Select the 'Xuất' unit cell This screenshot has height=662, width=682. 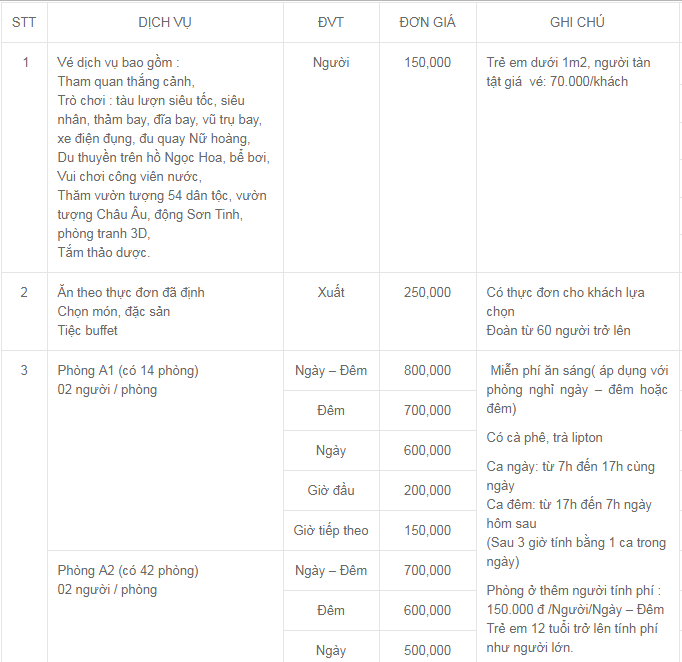[331, 293]
